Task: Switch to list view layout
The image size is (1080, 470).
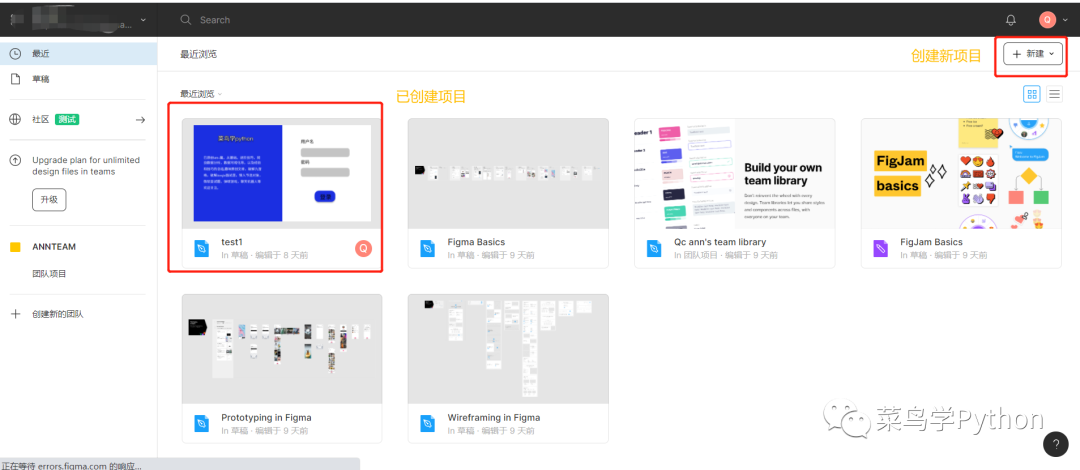Action: point(1055,94)
